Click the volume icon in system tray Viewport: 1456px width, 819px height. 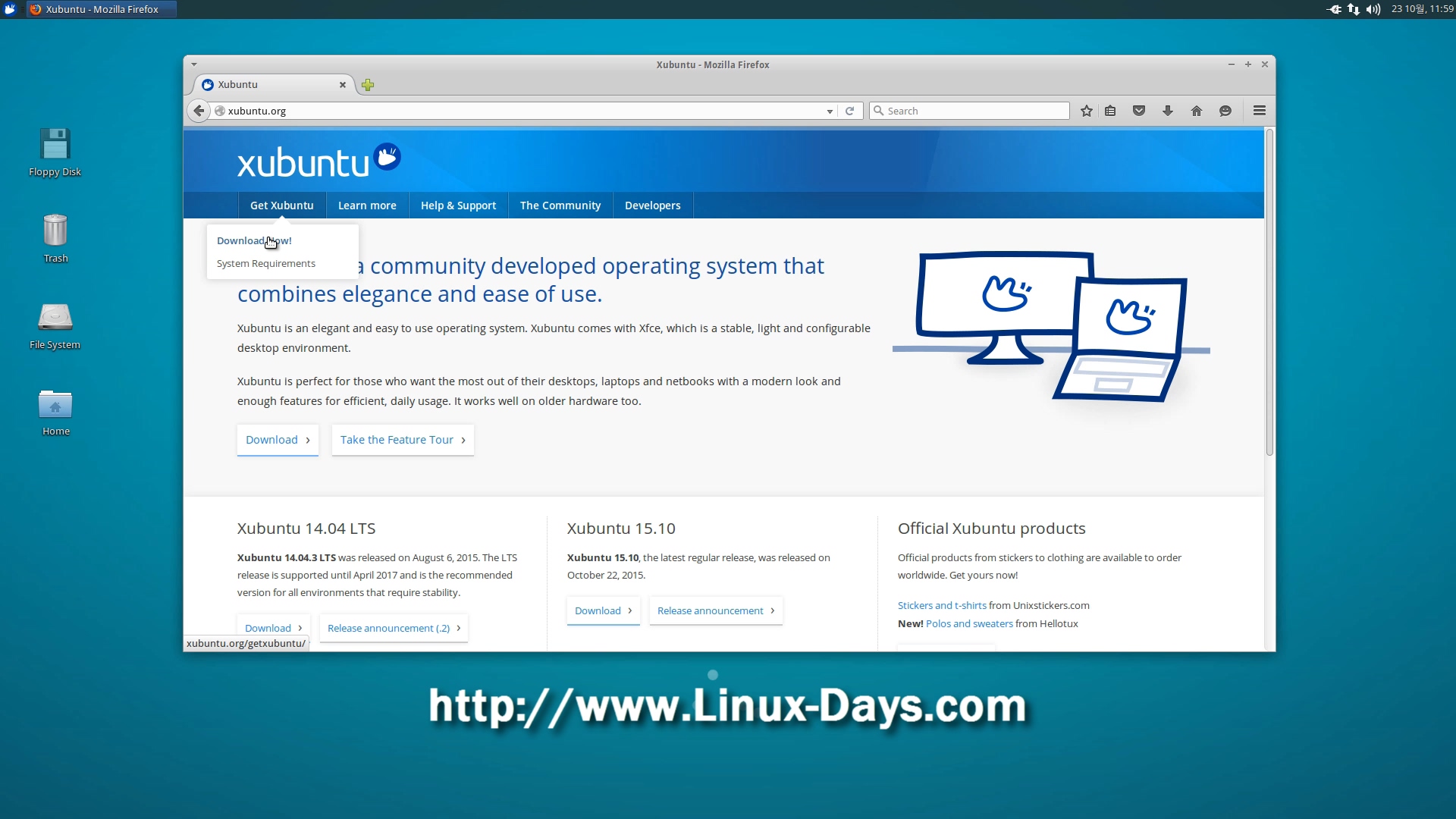pos(1373,9)
